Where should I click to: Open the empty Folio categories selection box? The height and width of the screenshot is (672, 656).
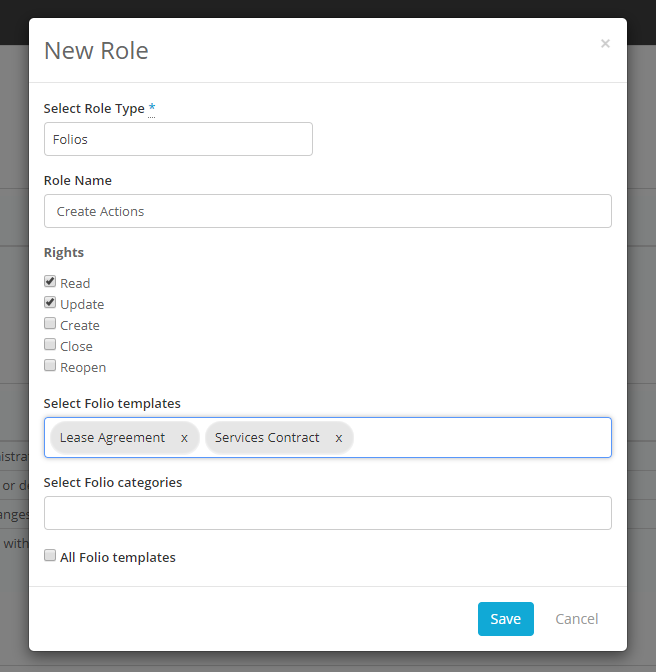click(x=327, y=513)
